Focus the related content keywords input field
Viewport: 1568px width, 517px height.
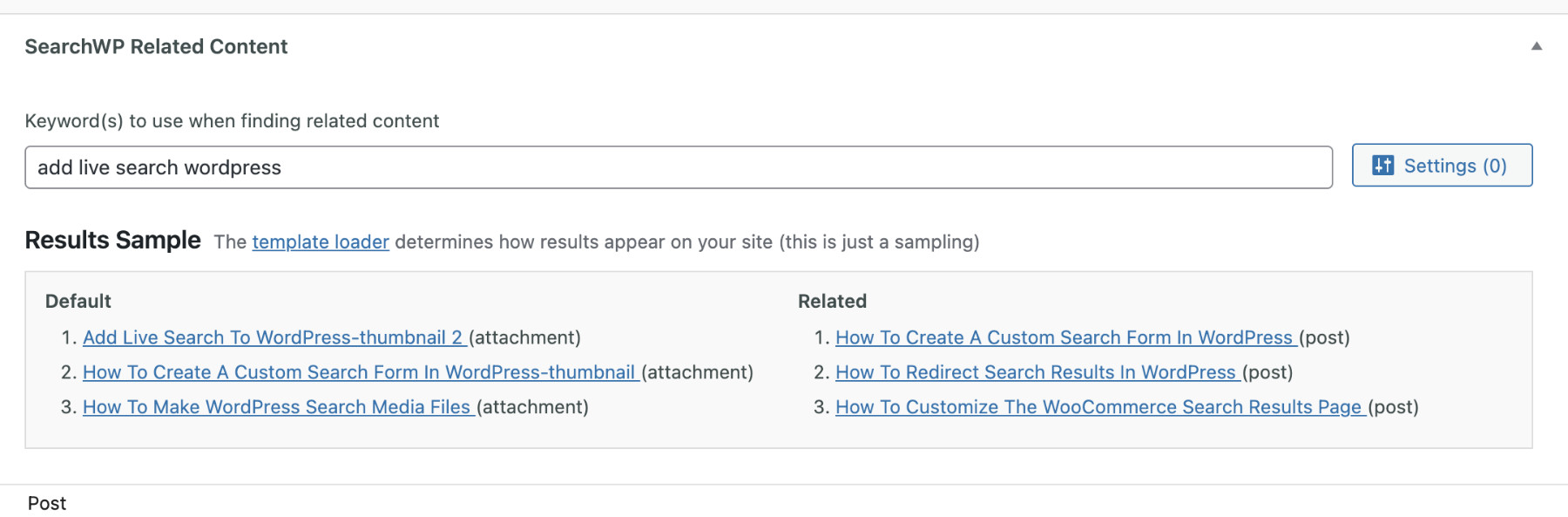[679, 167]
